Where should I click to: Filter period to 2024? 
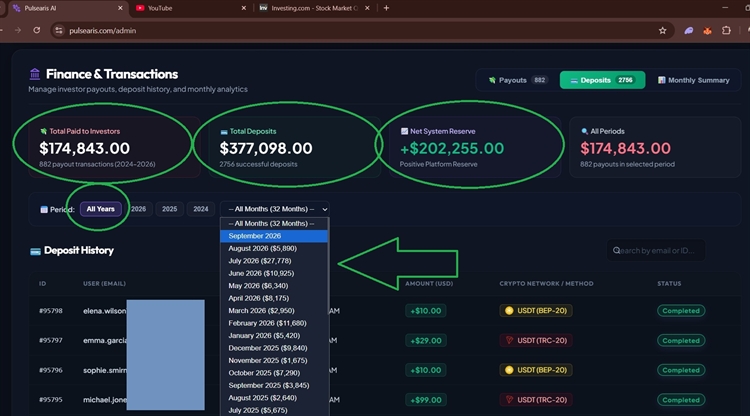[x=200, y=209]
